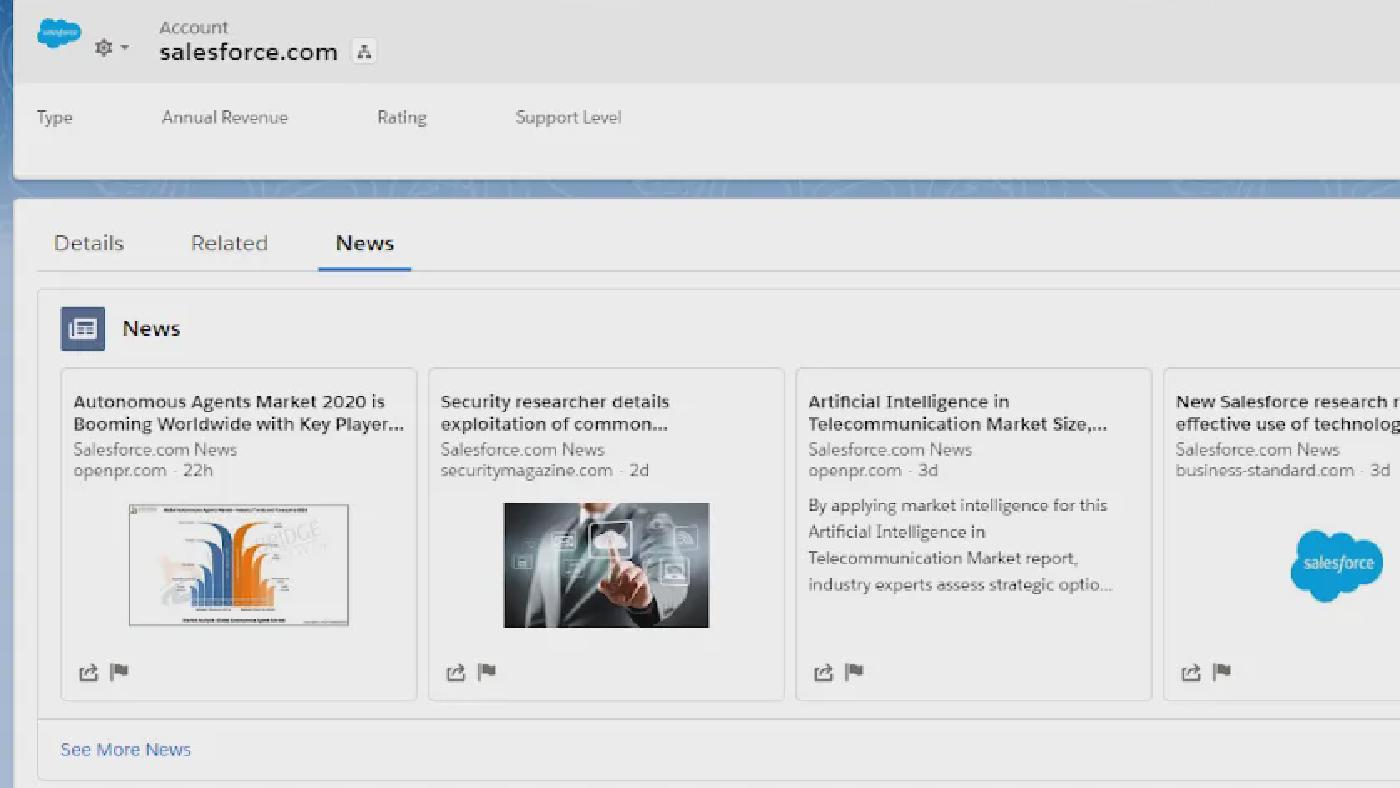Share the Autonomous Agents Market article

88,672
